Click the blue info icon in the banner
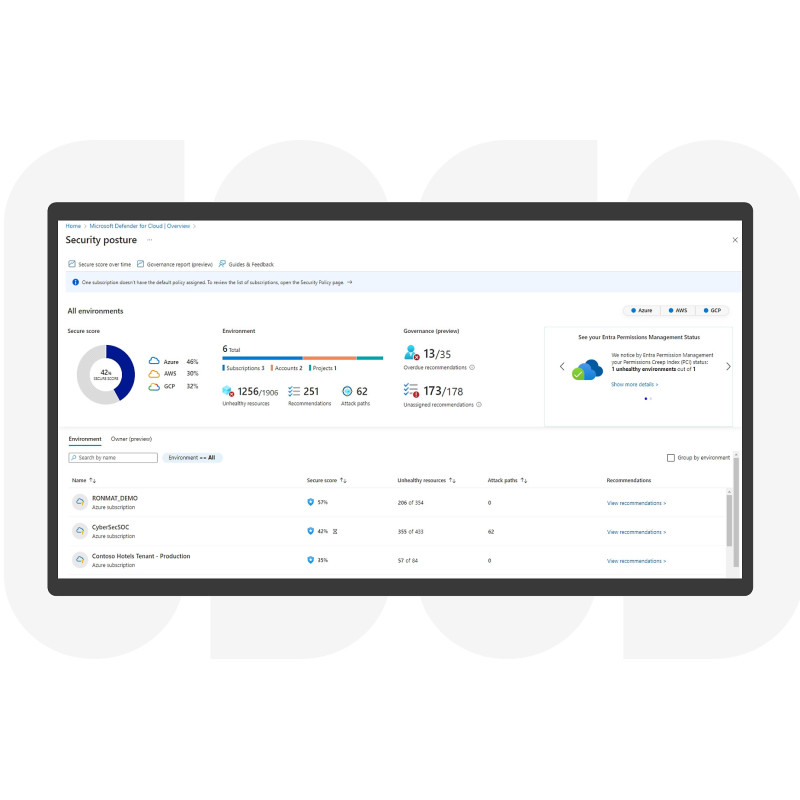800x800 pixels. (76, 282)
